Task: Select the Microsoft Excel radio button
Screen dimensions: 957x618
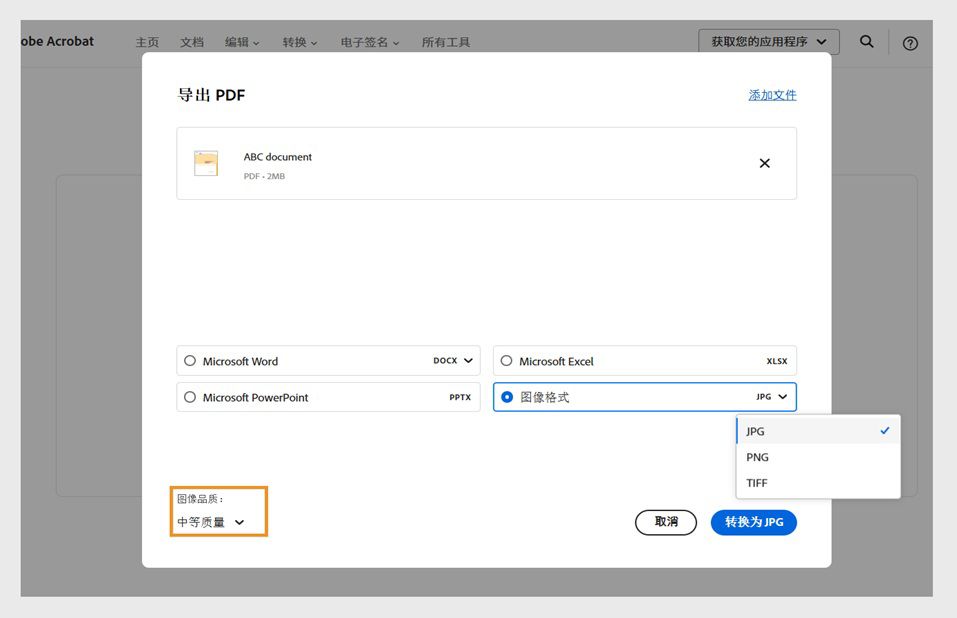Action: [506, 360]
